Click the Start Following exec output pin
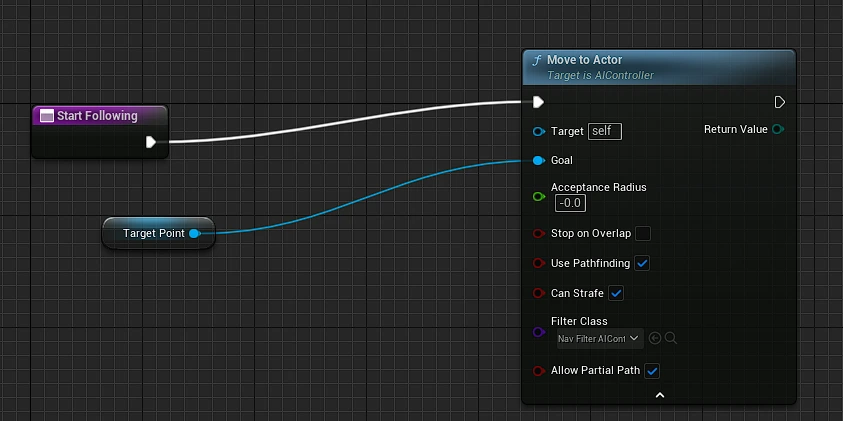843x421 pixels. (151, 142)
